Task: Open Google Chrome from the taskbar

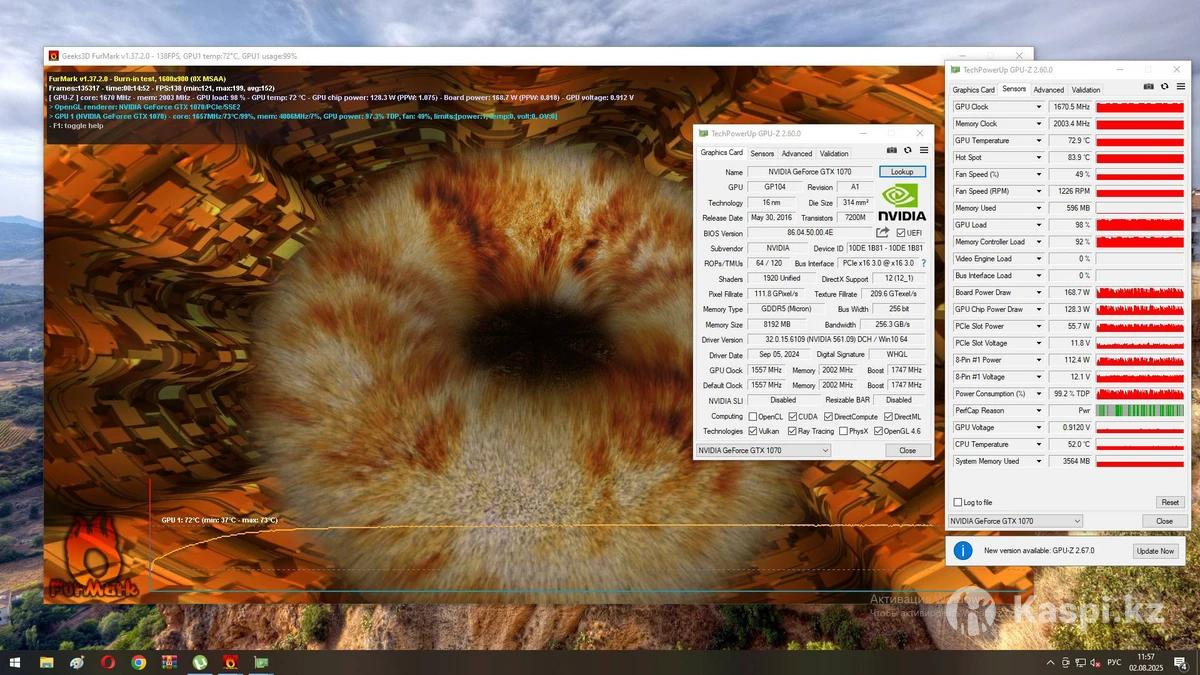Action: tap(138, 662)
